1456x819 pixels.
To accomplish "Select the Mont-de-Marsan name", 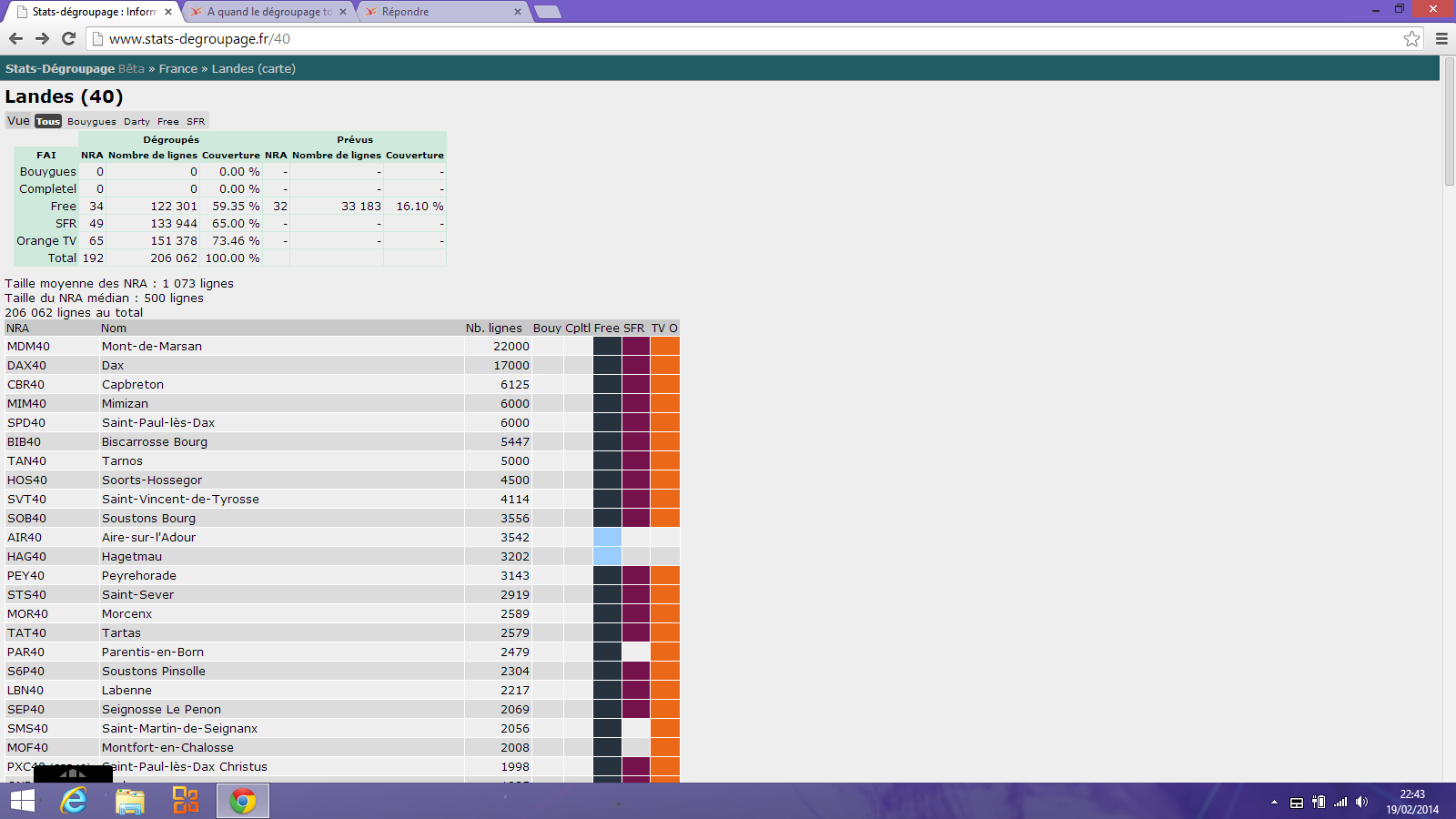I will (152, 346).
